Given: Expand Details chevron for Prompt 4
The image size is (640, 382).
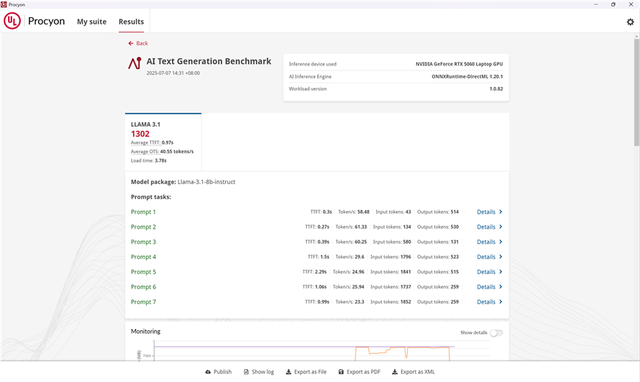Looking at the screenshot, I should 501,257.
